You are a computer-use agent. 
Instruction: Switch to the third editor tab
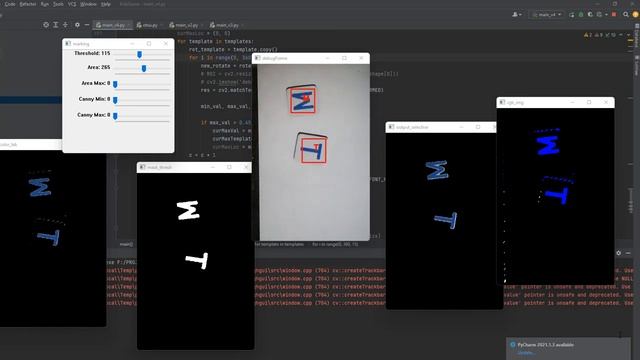(186, 25)
